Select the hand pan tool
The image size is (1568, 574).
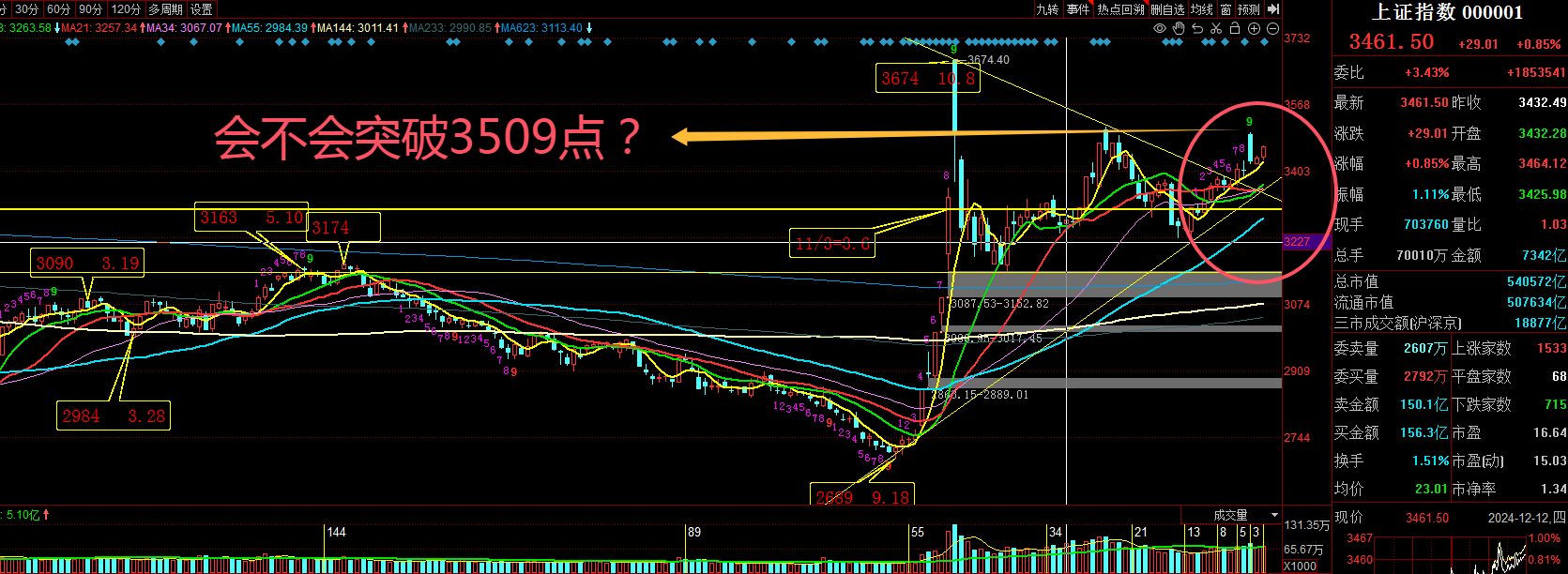pyautogui.click(x=1179, y=28)
